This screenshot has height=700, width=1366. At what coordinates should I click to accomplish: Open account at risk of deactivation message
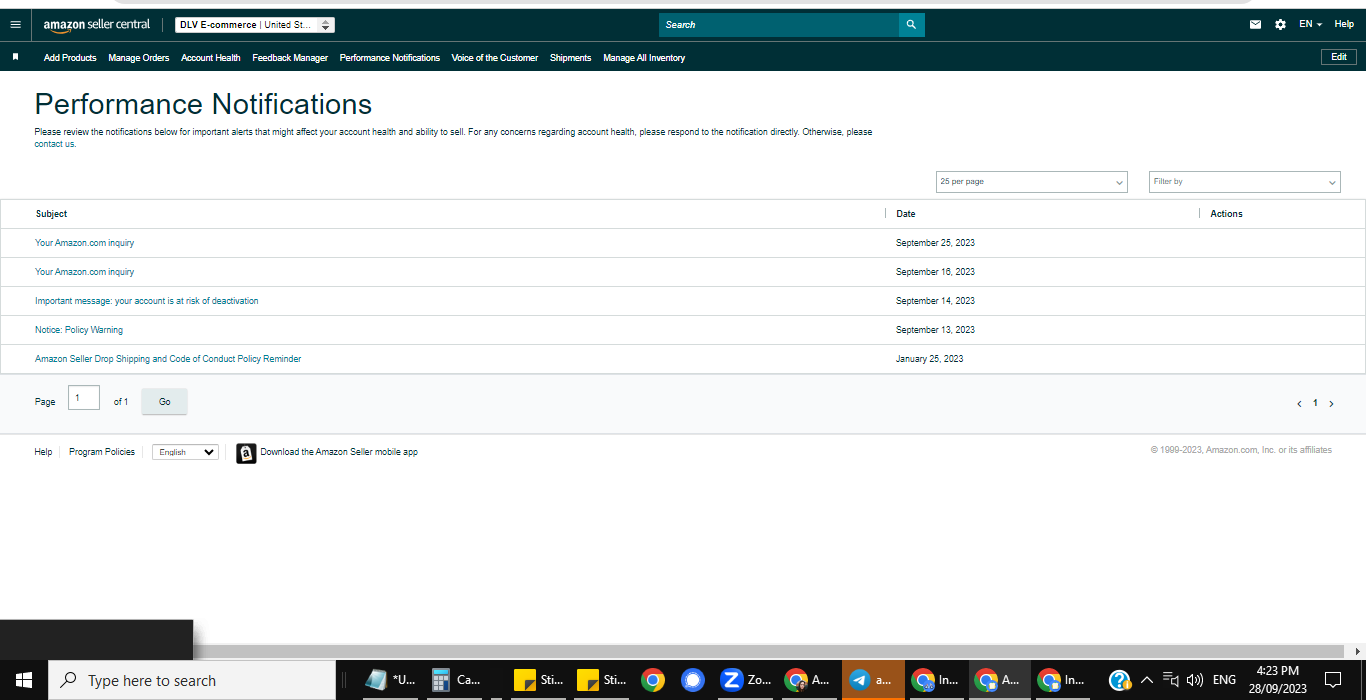tap(147, 301)
